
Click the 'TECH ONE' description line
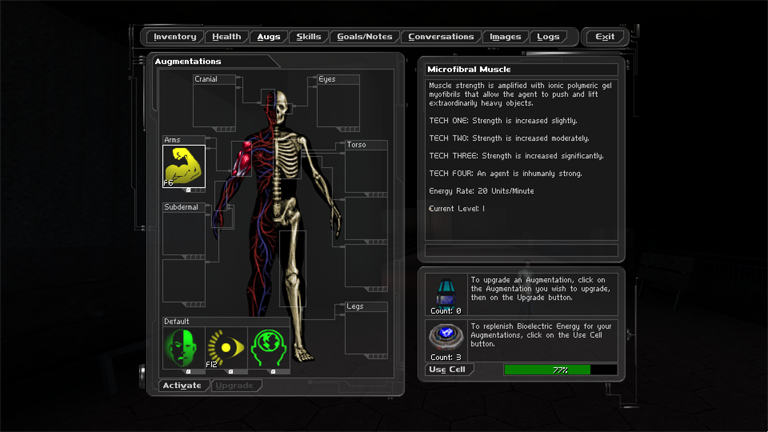[503, 120]
